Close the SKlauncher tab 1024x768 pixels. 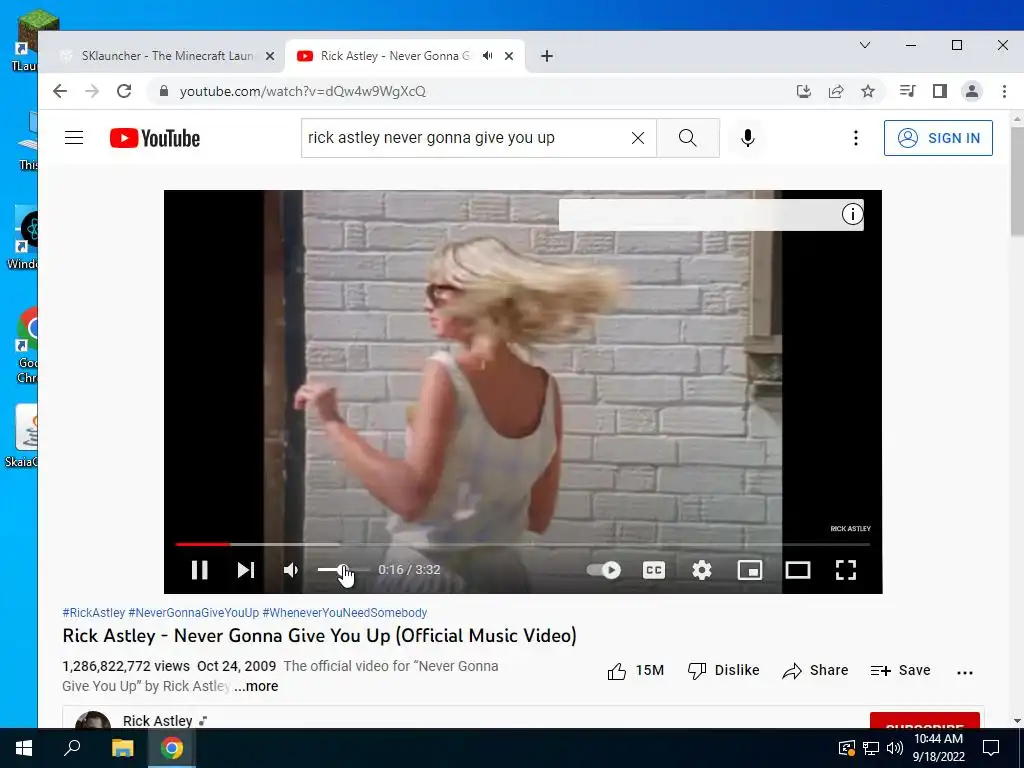point(270,56)
